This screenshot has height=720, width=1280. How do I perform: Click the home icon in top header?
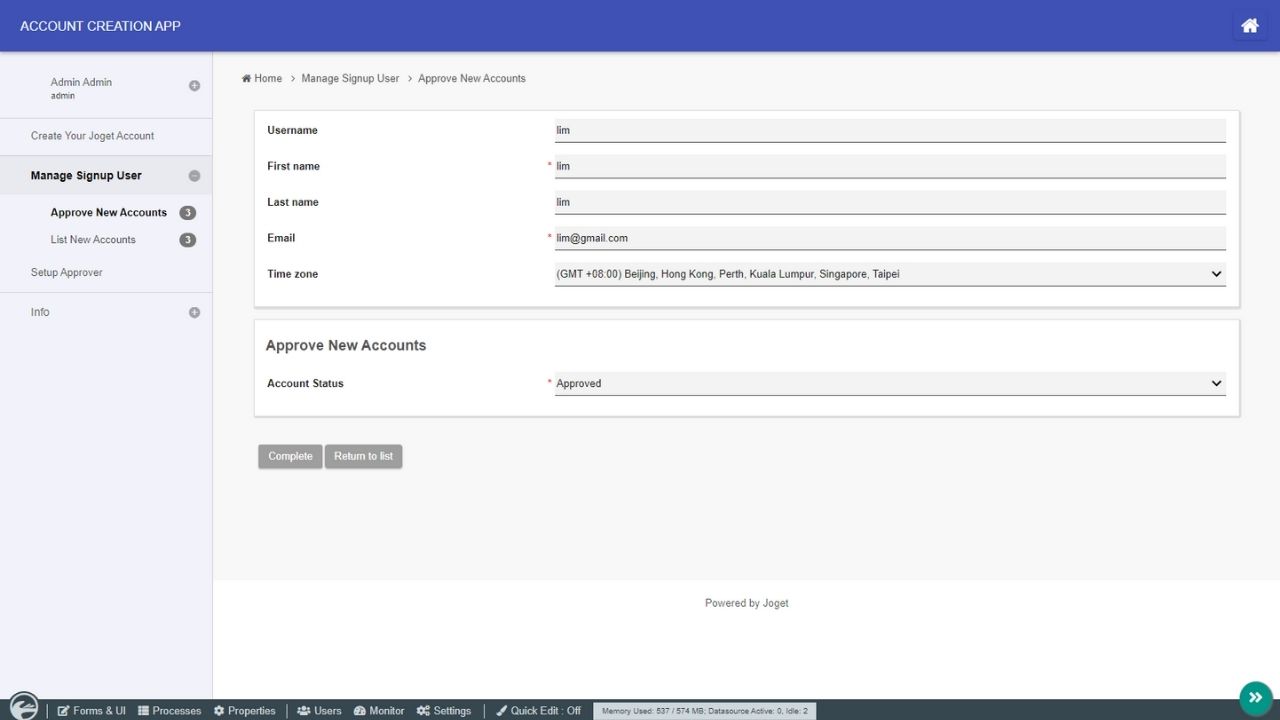point(1249,26)
